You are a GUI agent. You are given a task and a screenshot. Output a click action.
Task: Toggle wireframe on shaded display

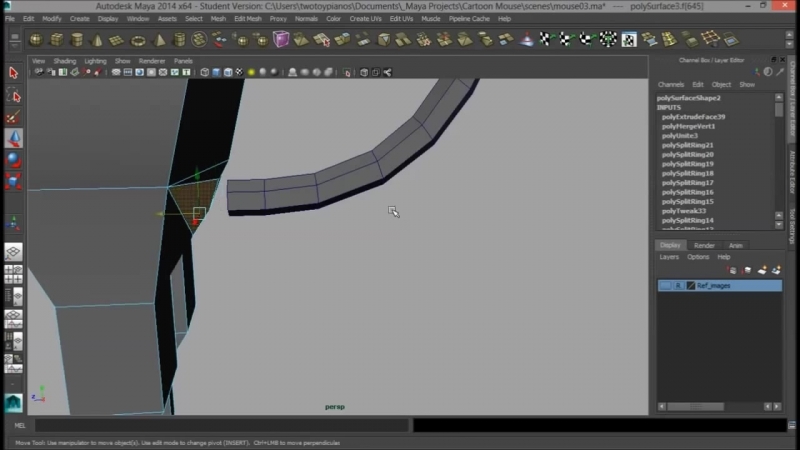(228, 72)
